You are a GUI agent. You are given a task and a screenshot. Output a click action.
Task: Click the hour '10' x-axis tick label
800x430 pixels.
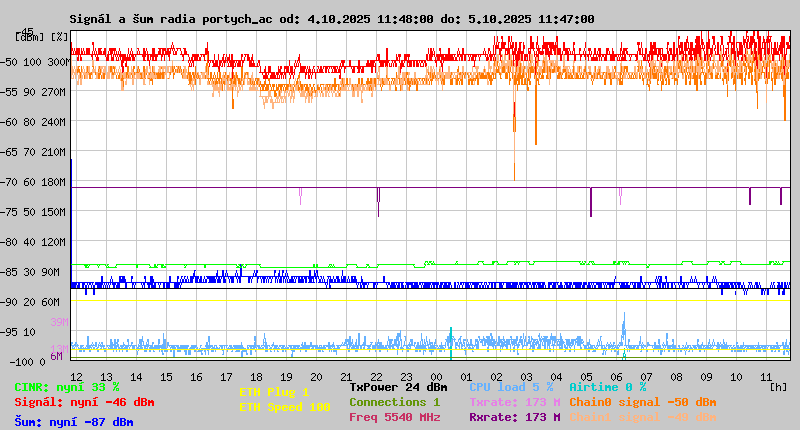(x=736, y=377)
